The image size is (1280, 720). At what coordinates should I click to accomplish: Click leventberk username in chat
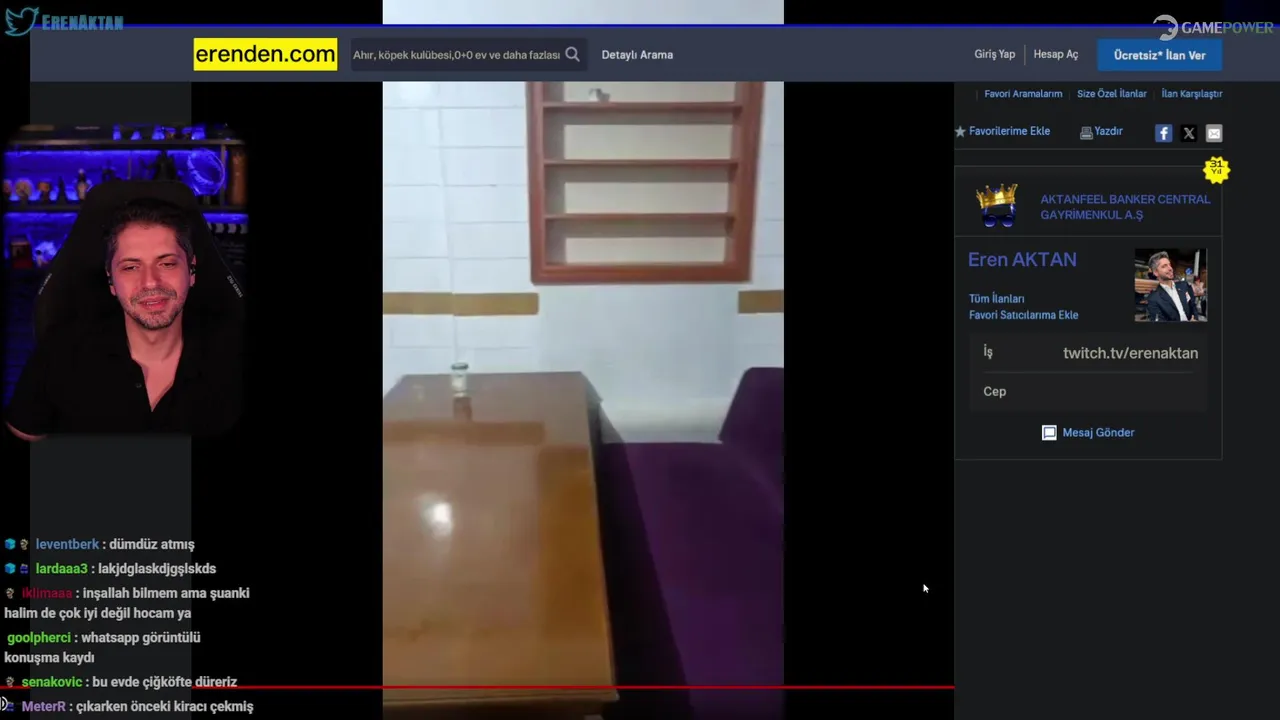coord(67,545)
